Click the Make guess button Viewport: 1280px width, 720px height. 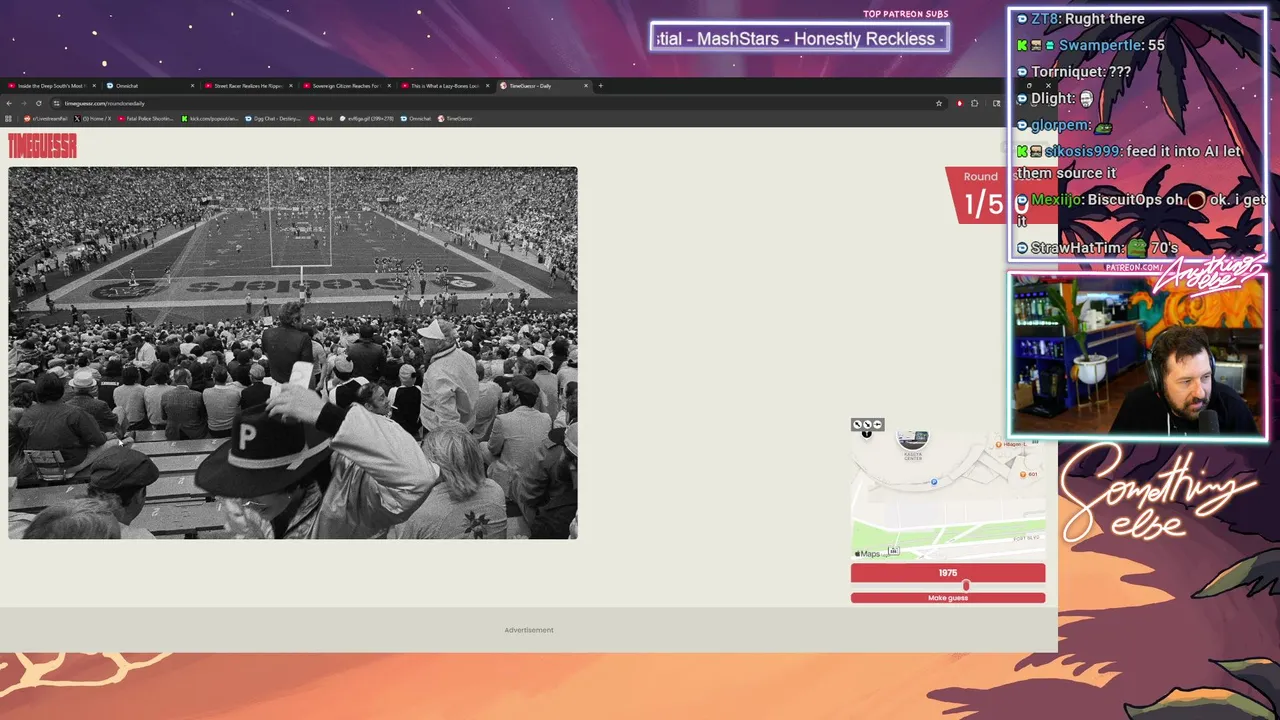[948, 598]
